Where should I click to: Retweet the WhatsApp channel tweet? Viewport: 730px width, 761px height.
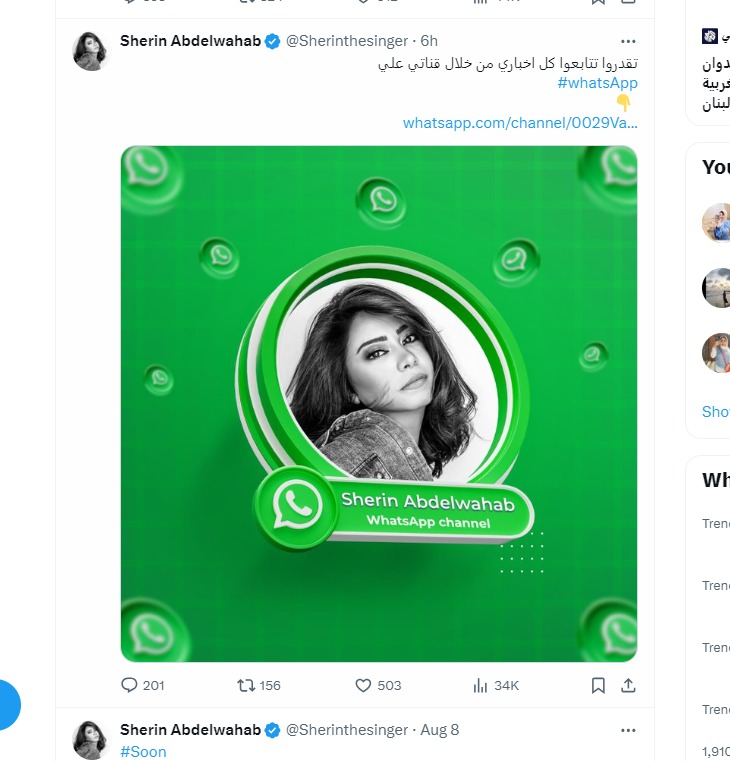click(246, 685)
